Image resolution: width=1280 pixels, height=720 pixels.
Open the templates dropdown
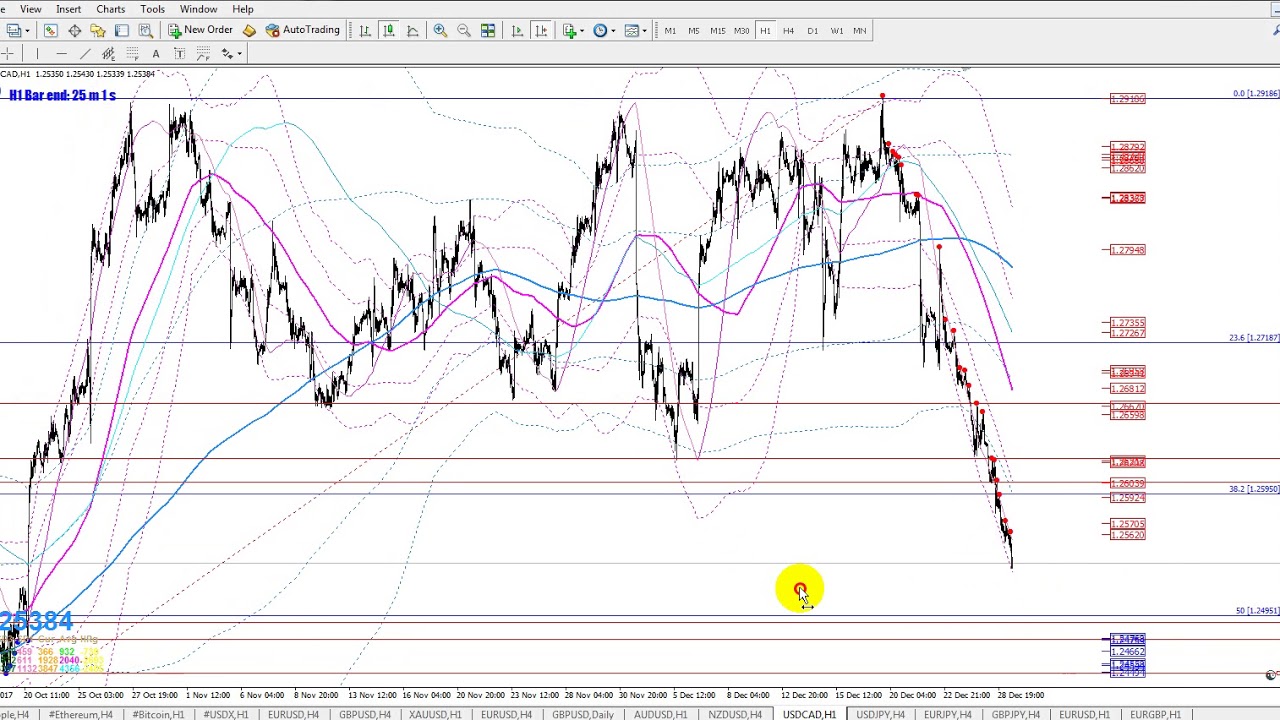(634, 30)
